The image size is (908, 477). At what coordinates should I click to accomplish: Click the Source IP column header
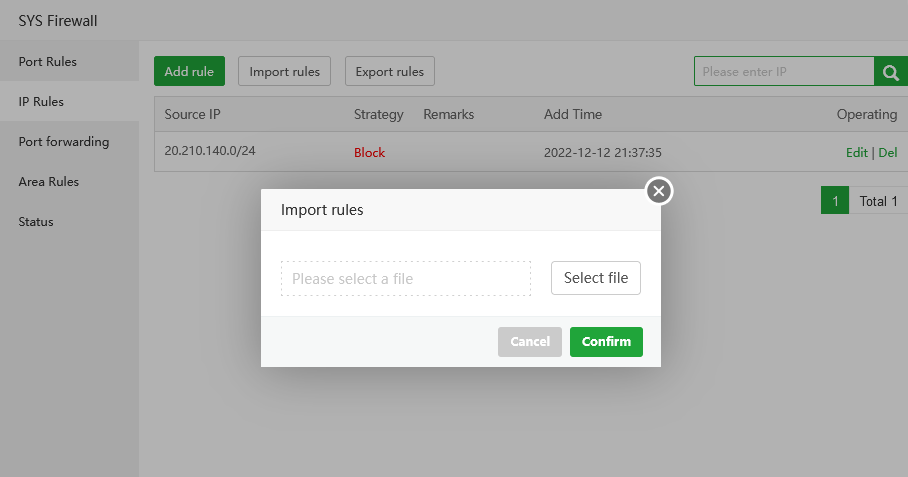[x=192, y=114]
